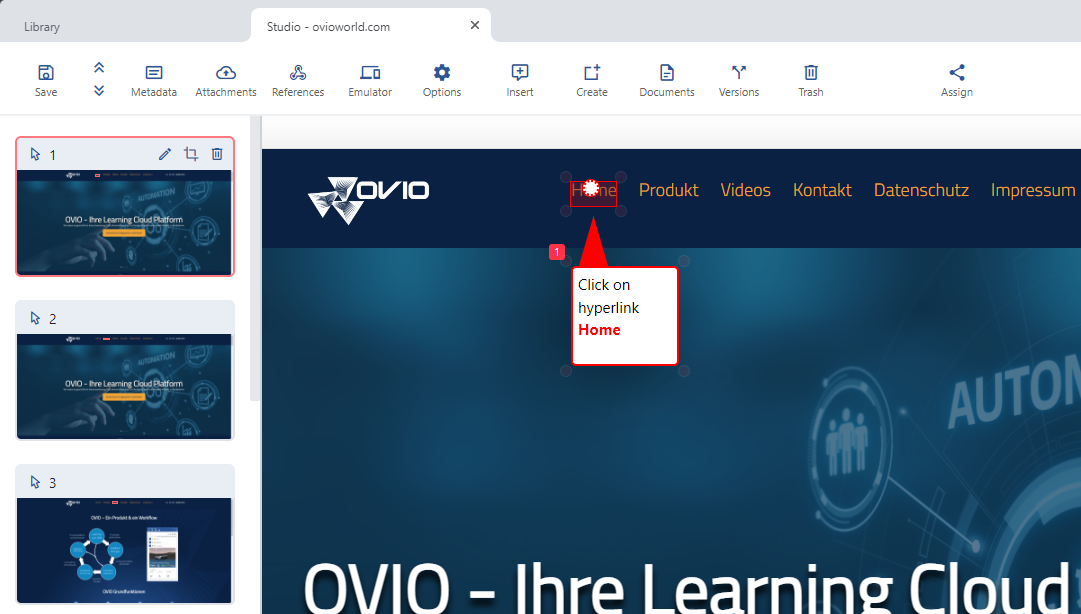This screenshot has height=614, width=1081.
Task: Open Attachments upload tool
Action: (x=225, y=80)
